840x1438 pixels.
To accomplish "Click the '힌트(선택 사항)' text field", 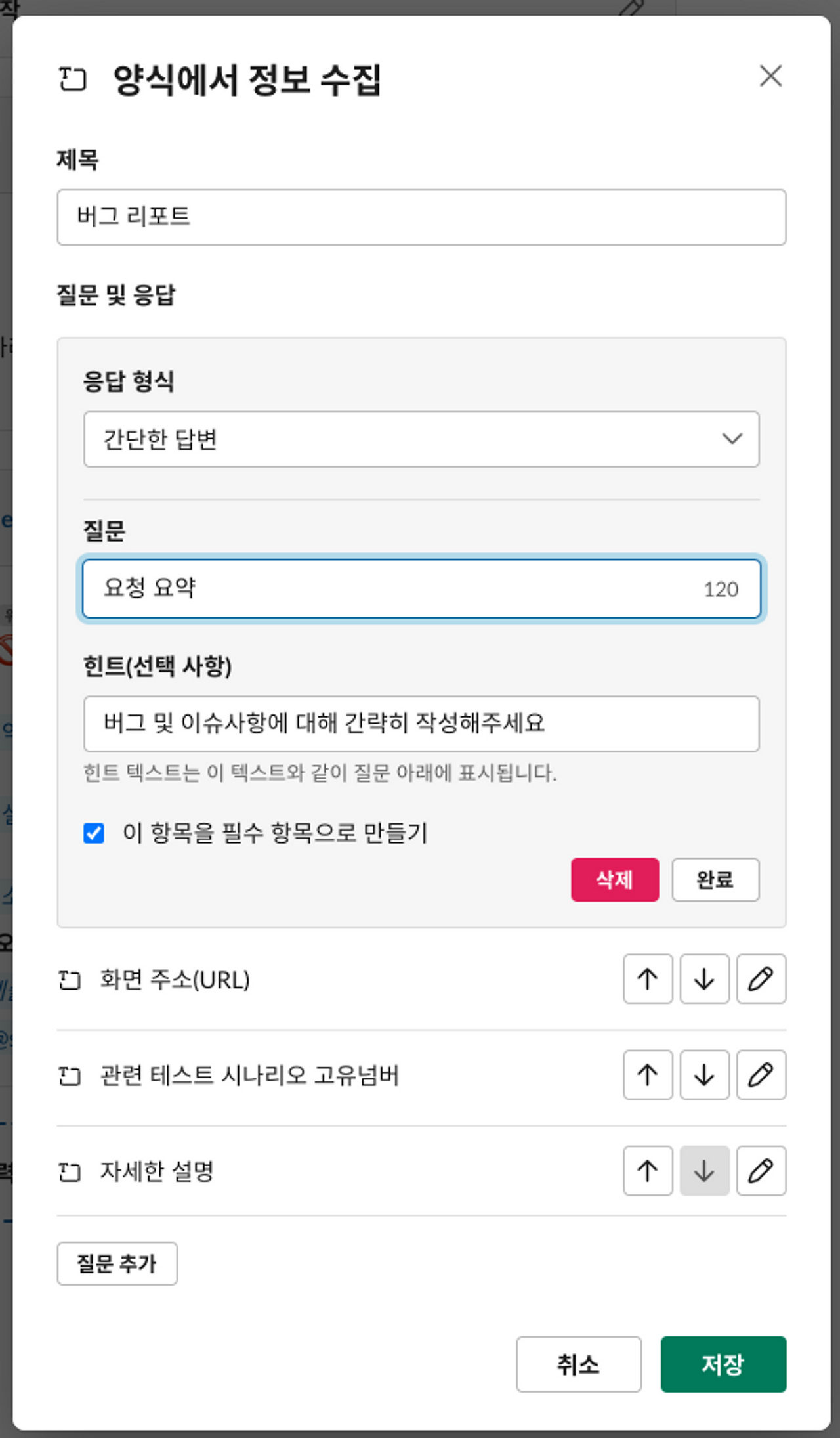I will [x=421, y=724].
